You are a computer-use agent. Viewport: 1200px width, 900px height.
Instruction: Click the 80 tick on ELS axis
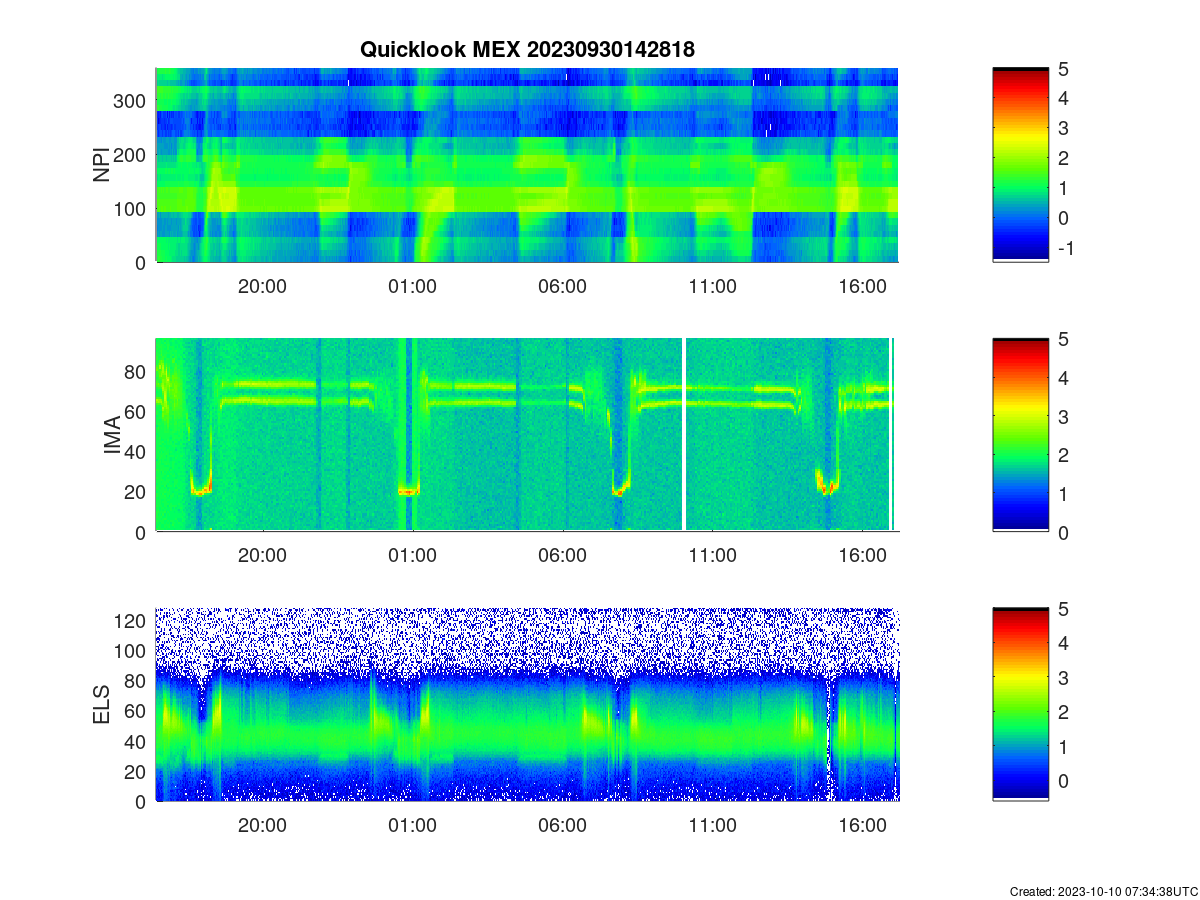pyautogui.click(x=137, y=681)
